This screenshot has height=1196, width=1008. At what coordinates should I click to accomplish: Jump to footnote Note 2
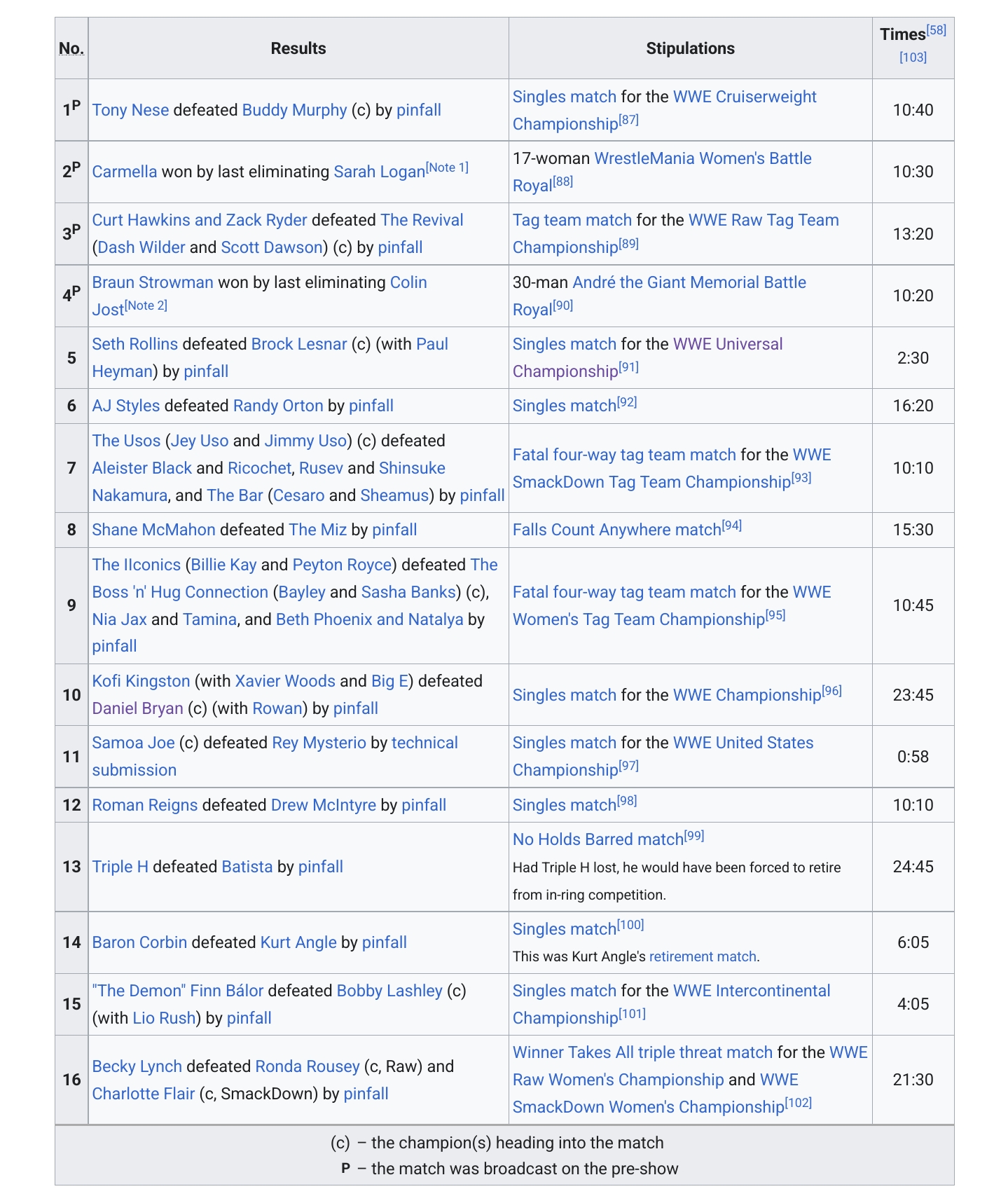click(x=146, y=305)
